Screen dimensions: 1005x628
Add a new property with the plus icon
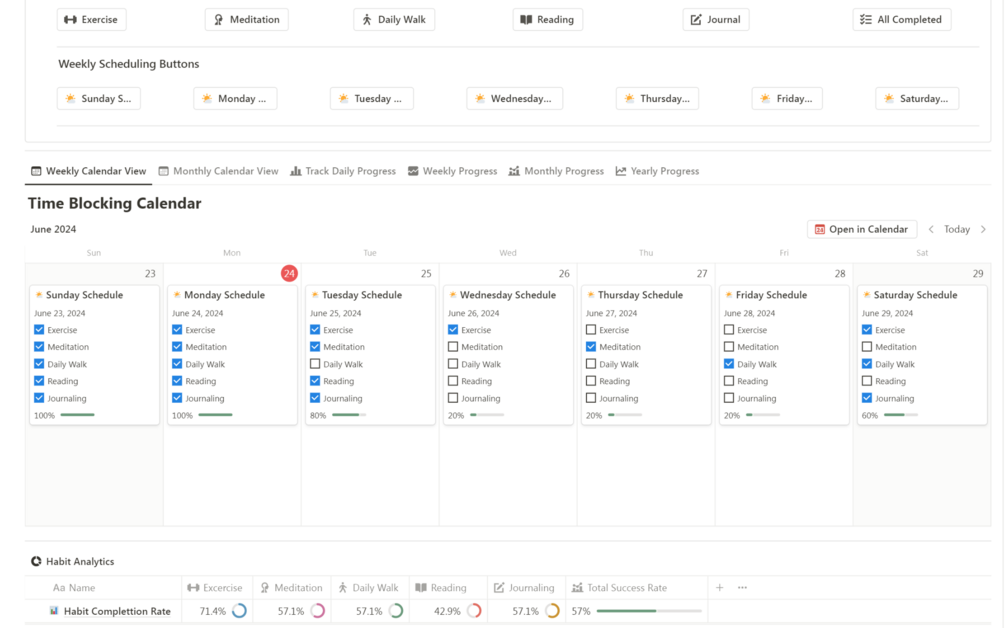point(720,588)
